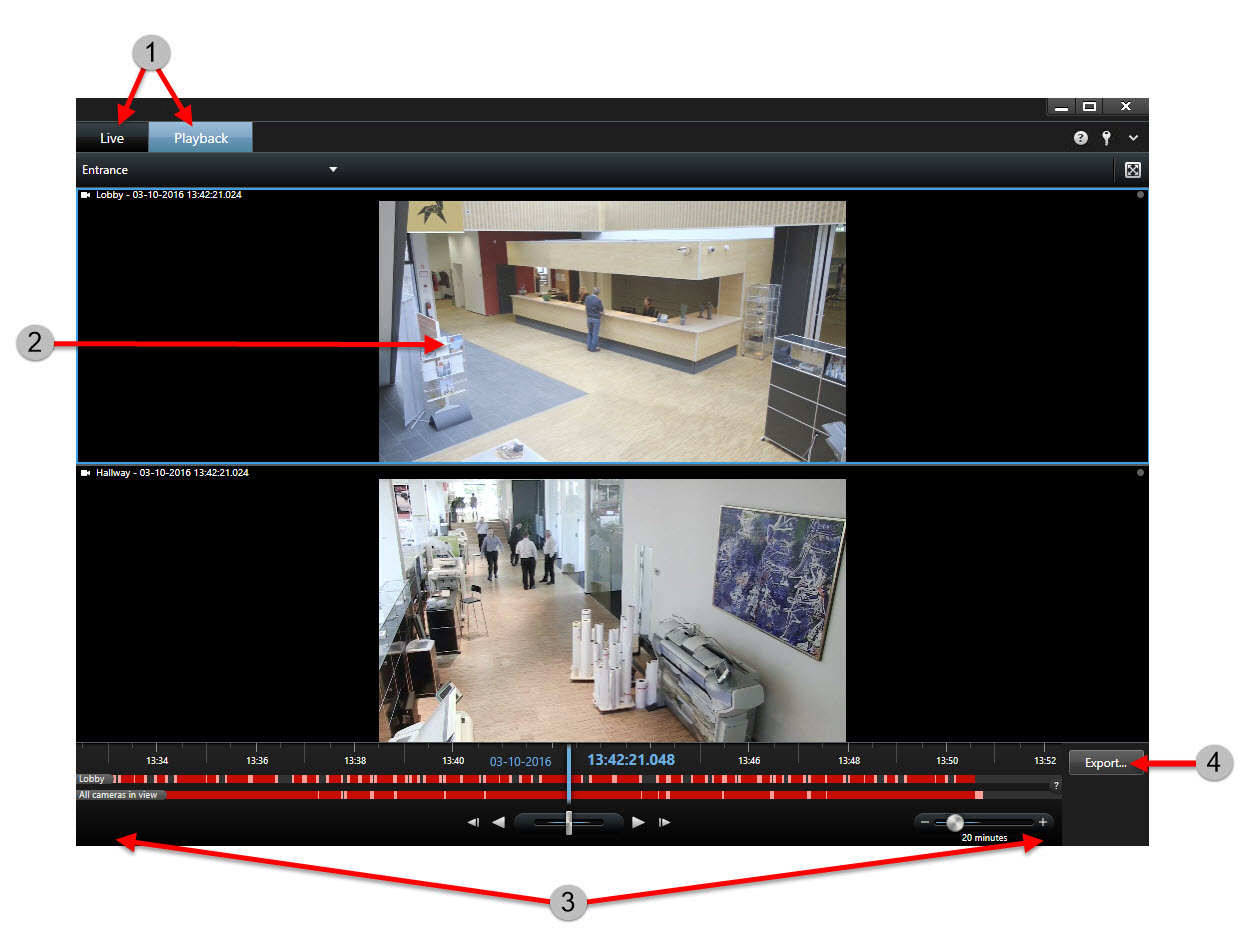Screen dimensions: 1250x950
Task: Toggle full screen view icon
Action: (x=1132, y=170)
